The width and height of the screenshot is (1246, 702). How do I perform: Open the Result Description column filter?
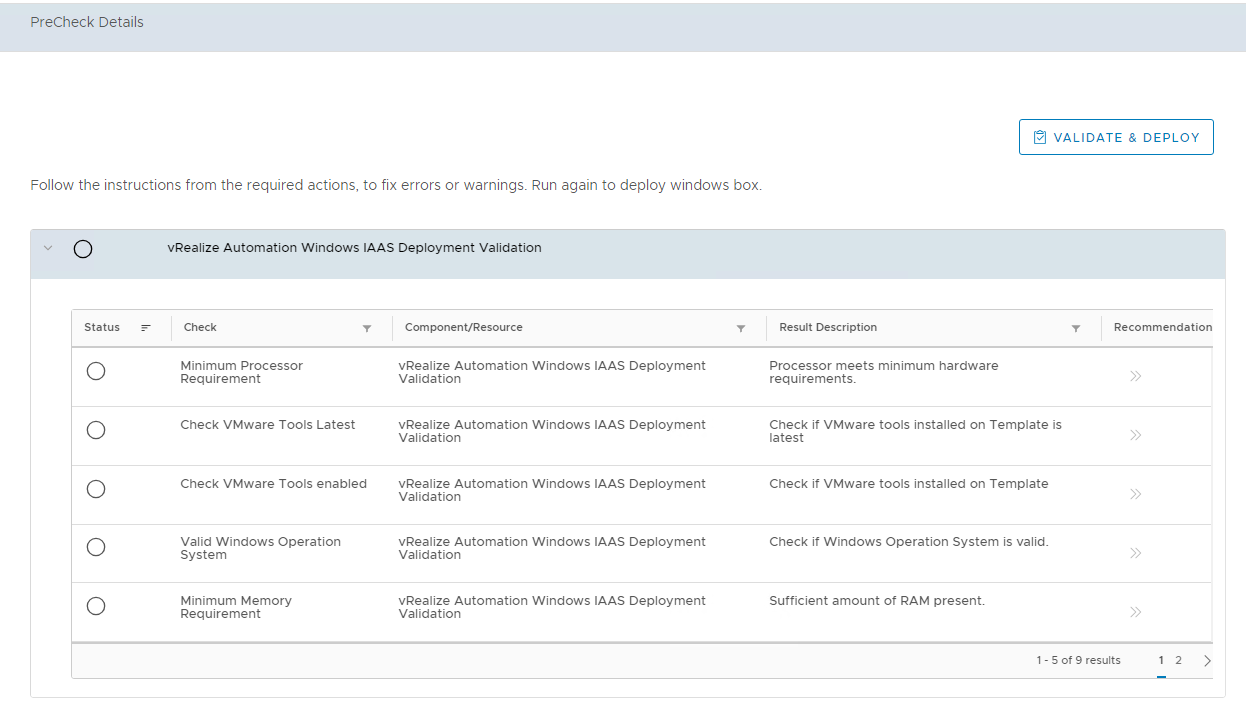point(1076,328)
